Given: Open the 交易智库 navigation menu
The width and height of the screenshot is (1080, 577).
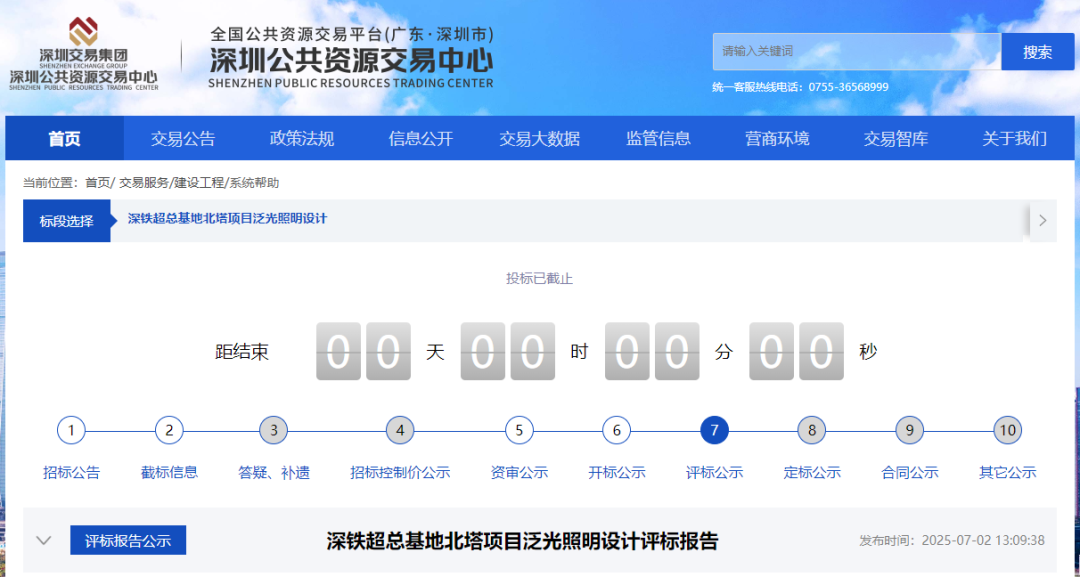Looking at the screenshot, I should tap(896, 138).
